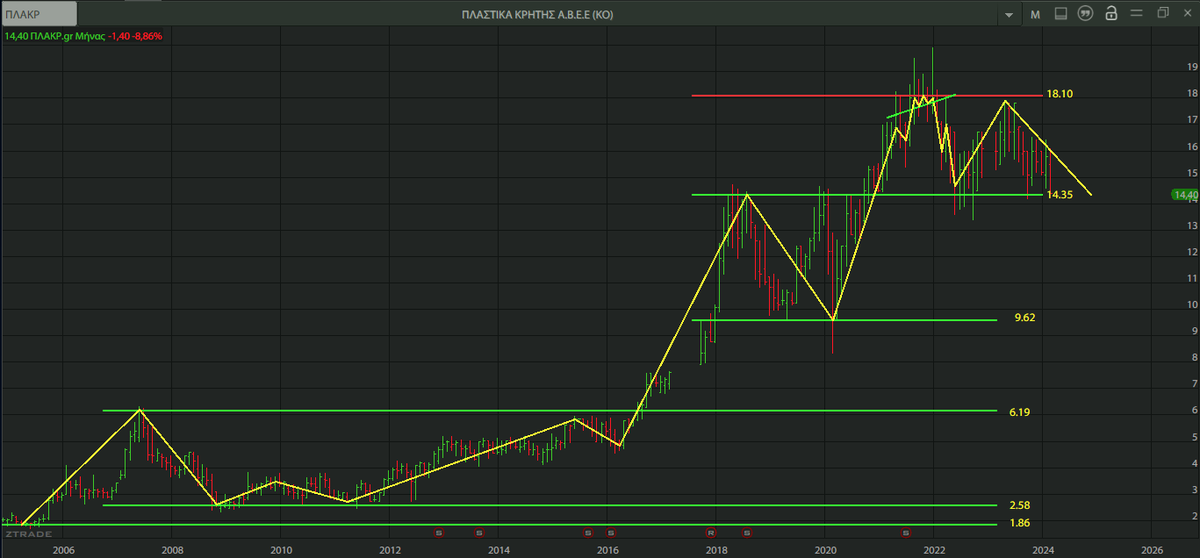
Task: Click the ΠΛΑΚΡ symbol input field
Action: pos(41,15)
